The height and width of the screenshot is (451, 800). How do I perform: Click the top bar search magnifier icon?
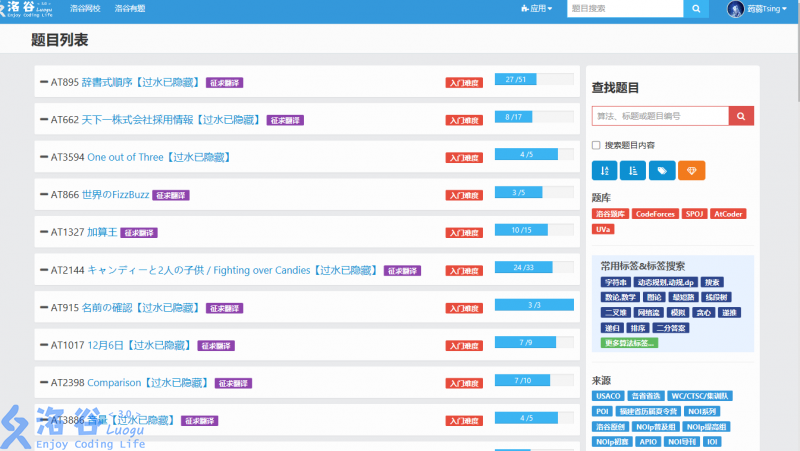pyautogui.click(x=696, y=8)
